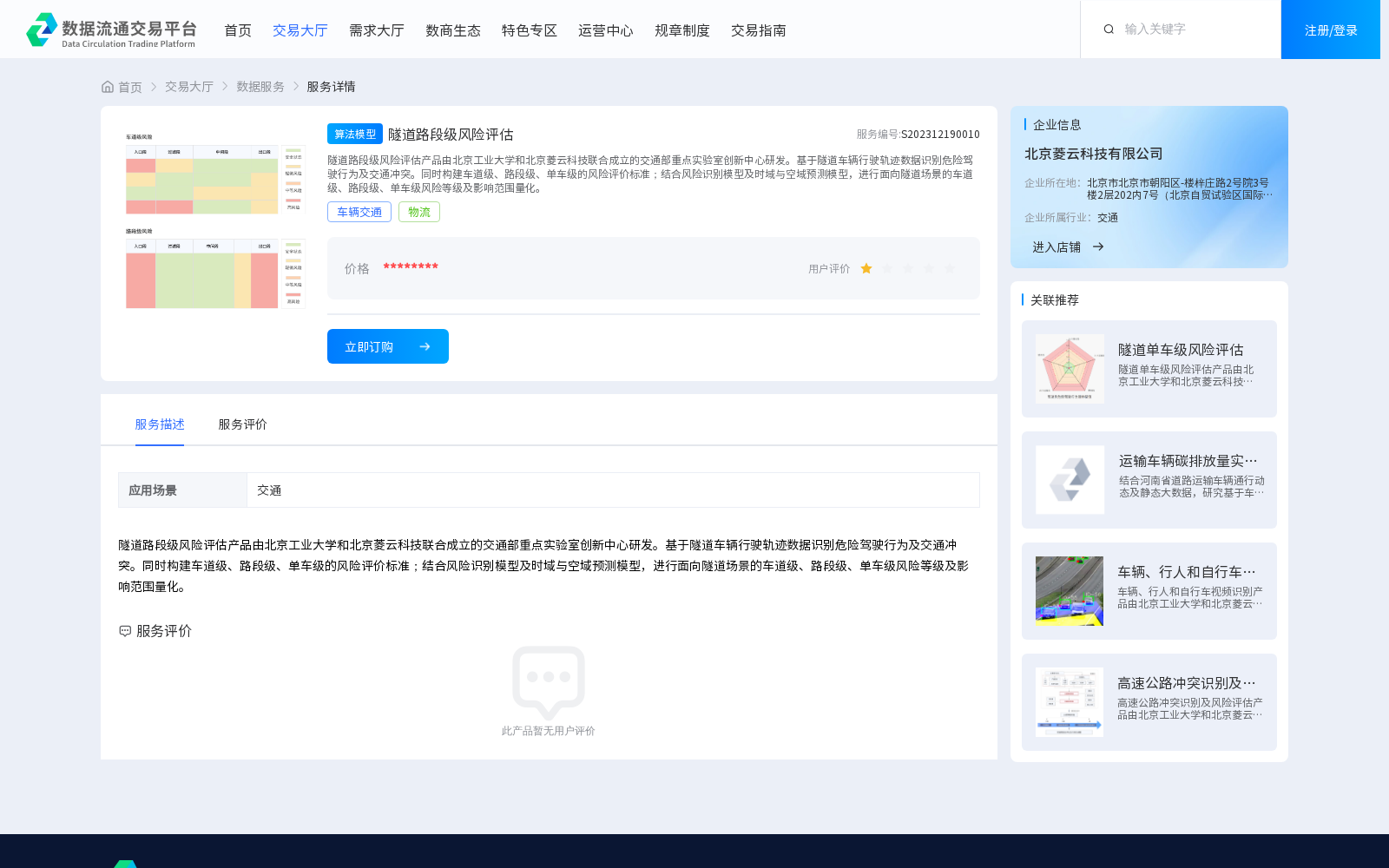Open 首页 in top navigation
1389x868 pixels.
[238, 30]
